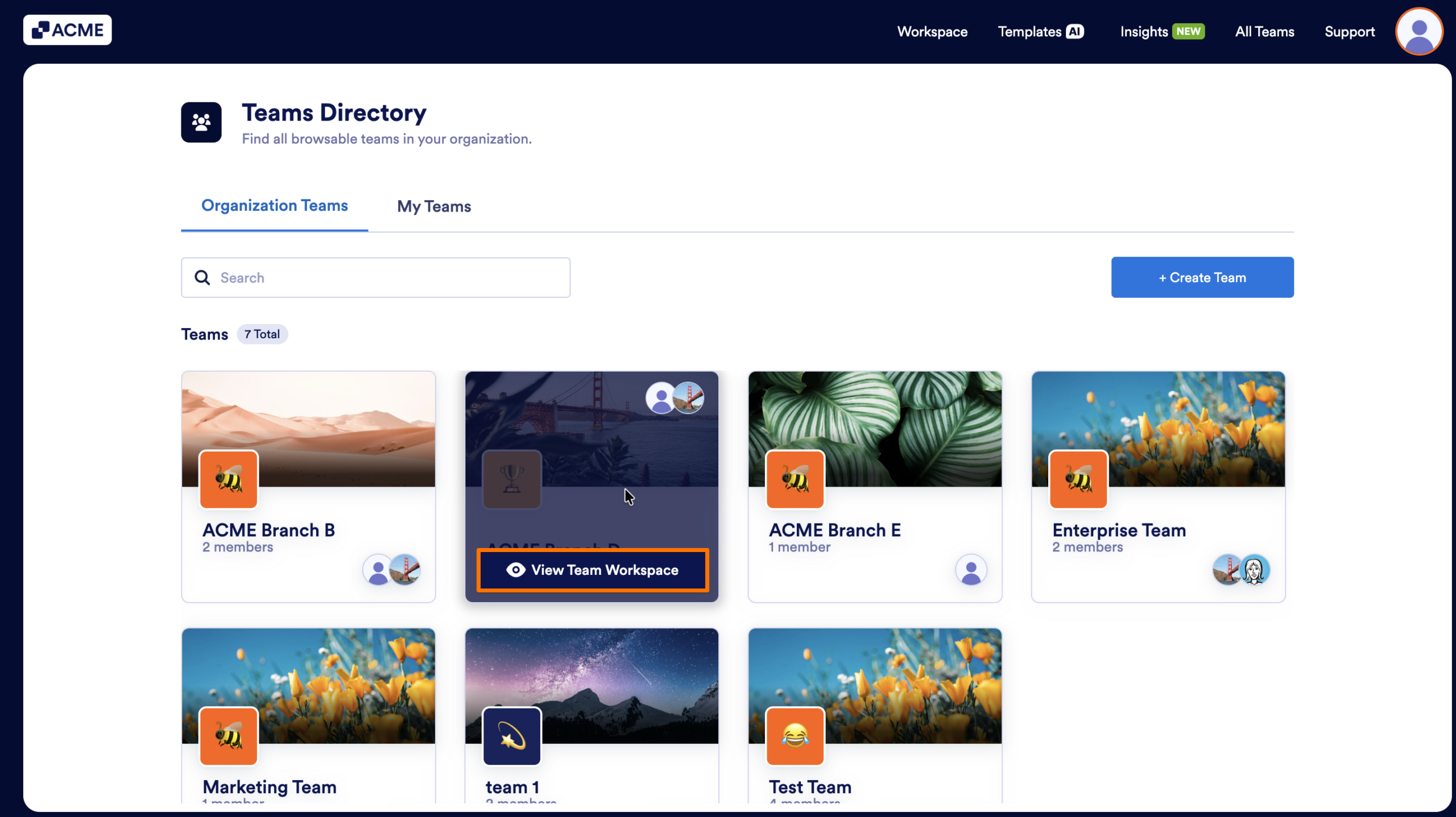Click the magnifier icon in search box

(x=202, y=277)
